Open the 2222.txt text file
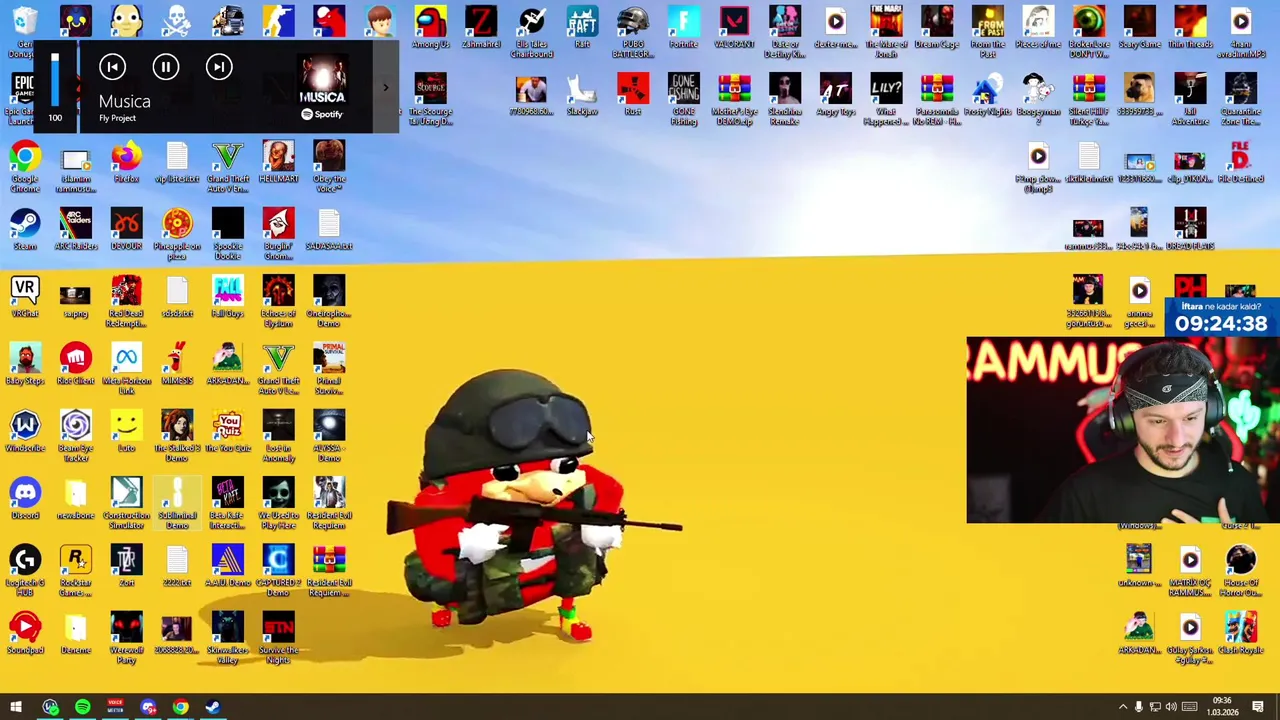The image size is (1280, 720). coord(177,566)
